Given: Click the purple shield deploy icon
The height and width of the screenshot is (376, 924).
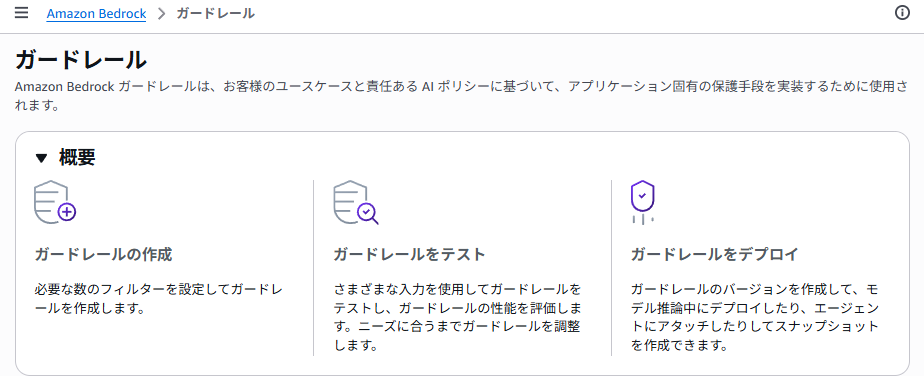Looking at the screenshot, I should [x=643, y=202].
